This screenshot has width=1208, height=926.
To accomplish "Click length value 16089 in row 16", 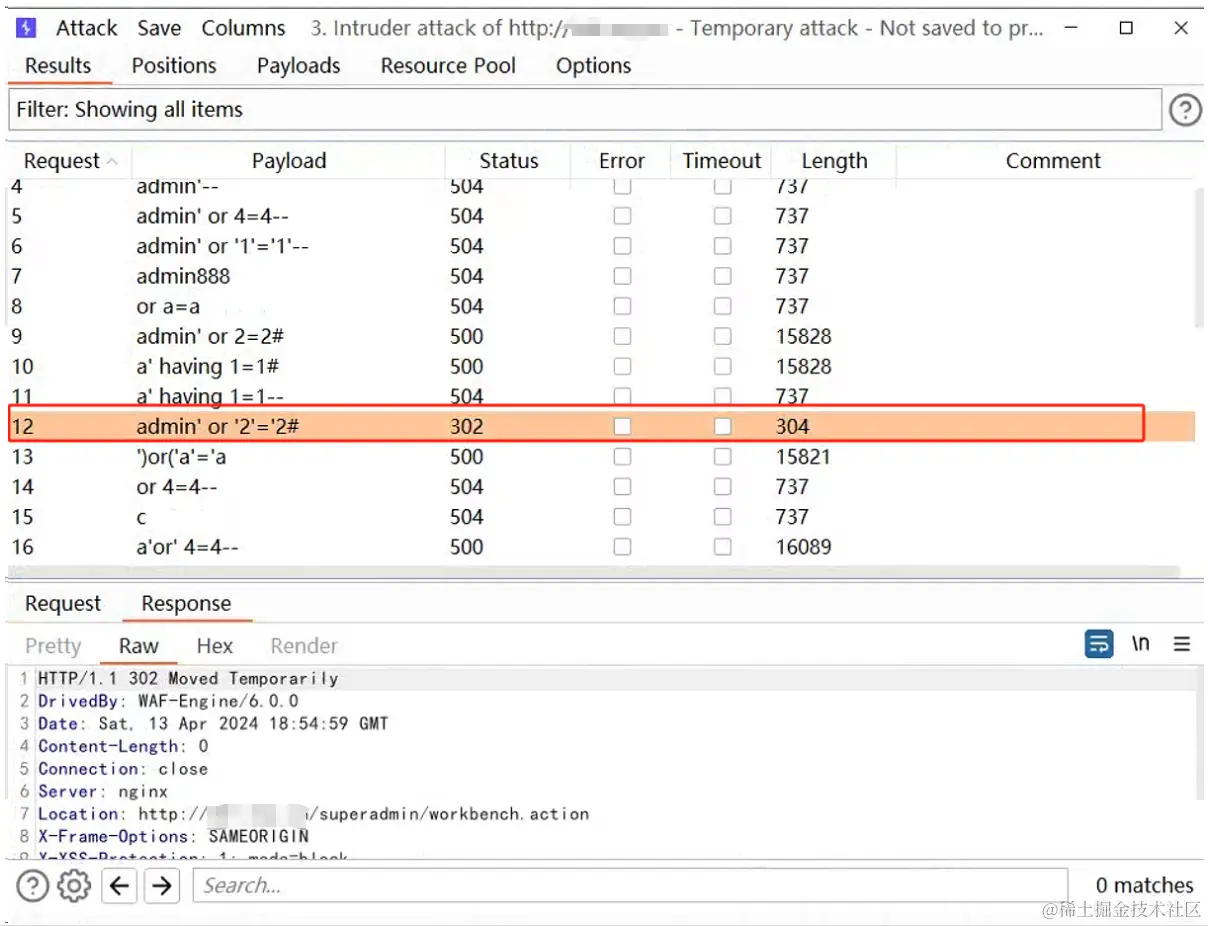I will coord(803,547).
